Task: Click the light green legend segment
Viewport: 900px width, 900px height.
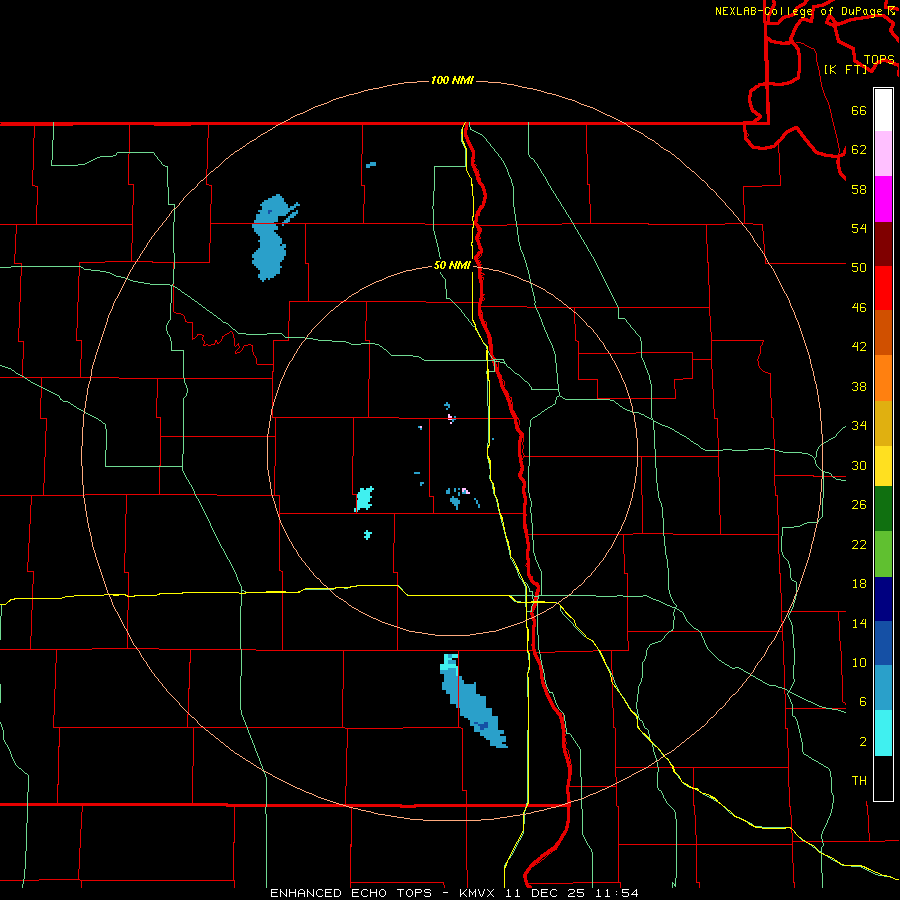Action: click(883, 553)
